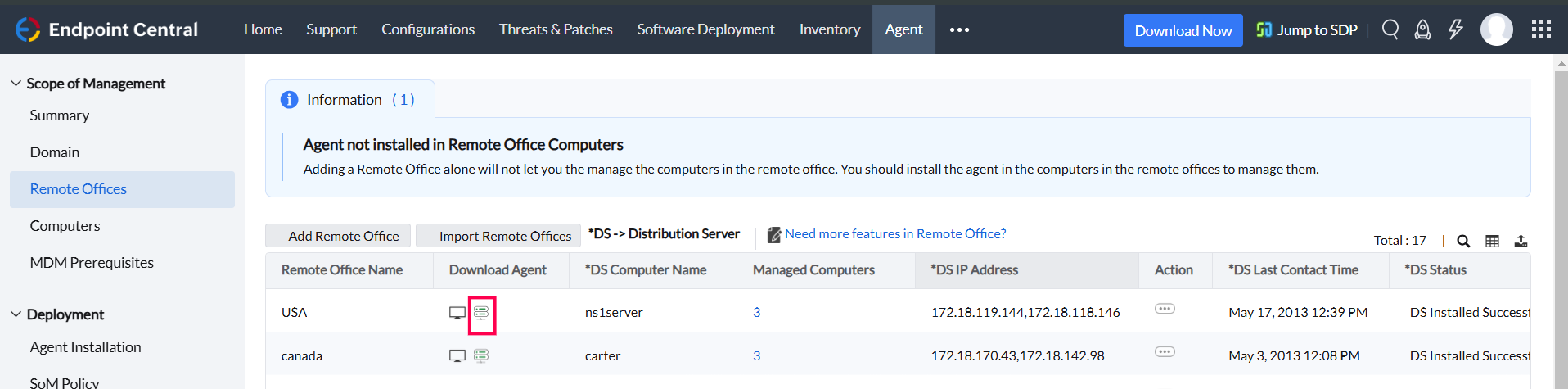Go to the Inventory menu
The height and width of the screenshot is (389, 1568).
pyautogui.click(x=830, y=29)
